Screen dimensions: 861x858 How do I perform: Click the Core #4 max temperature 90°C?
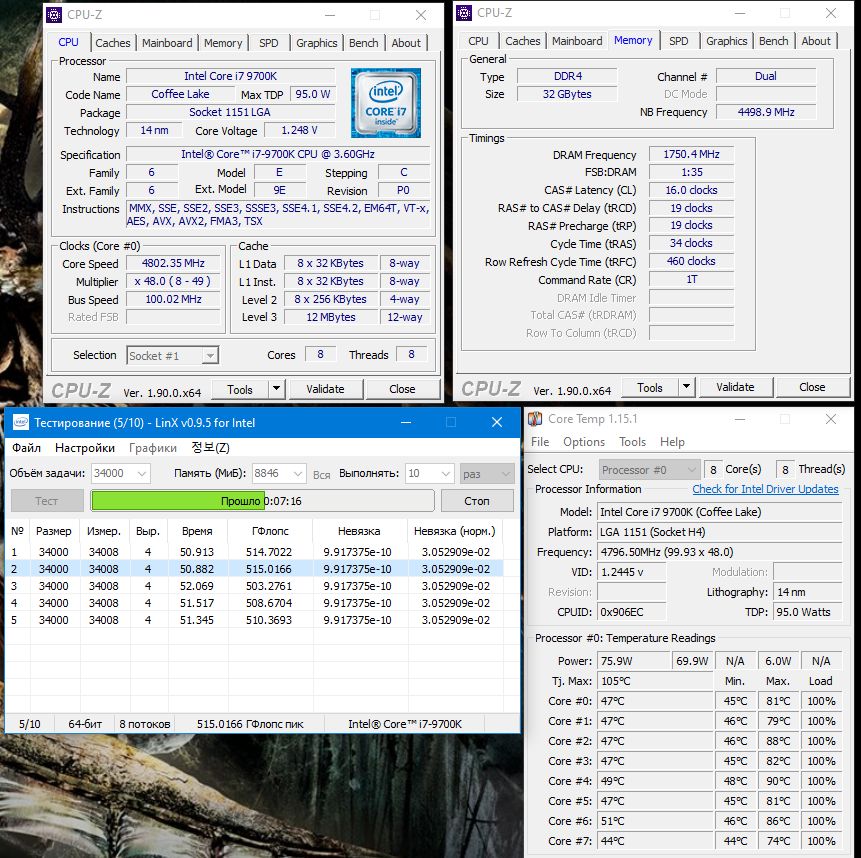coord(778,781)
